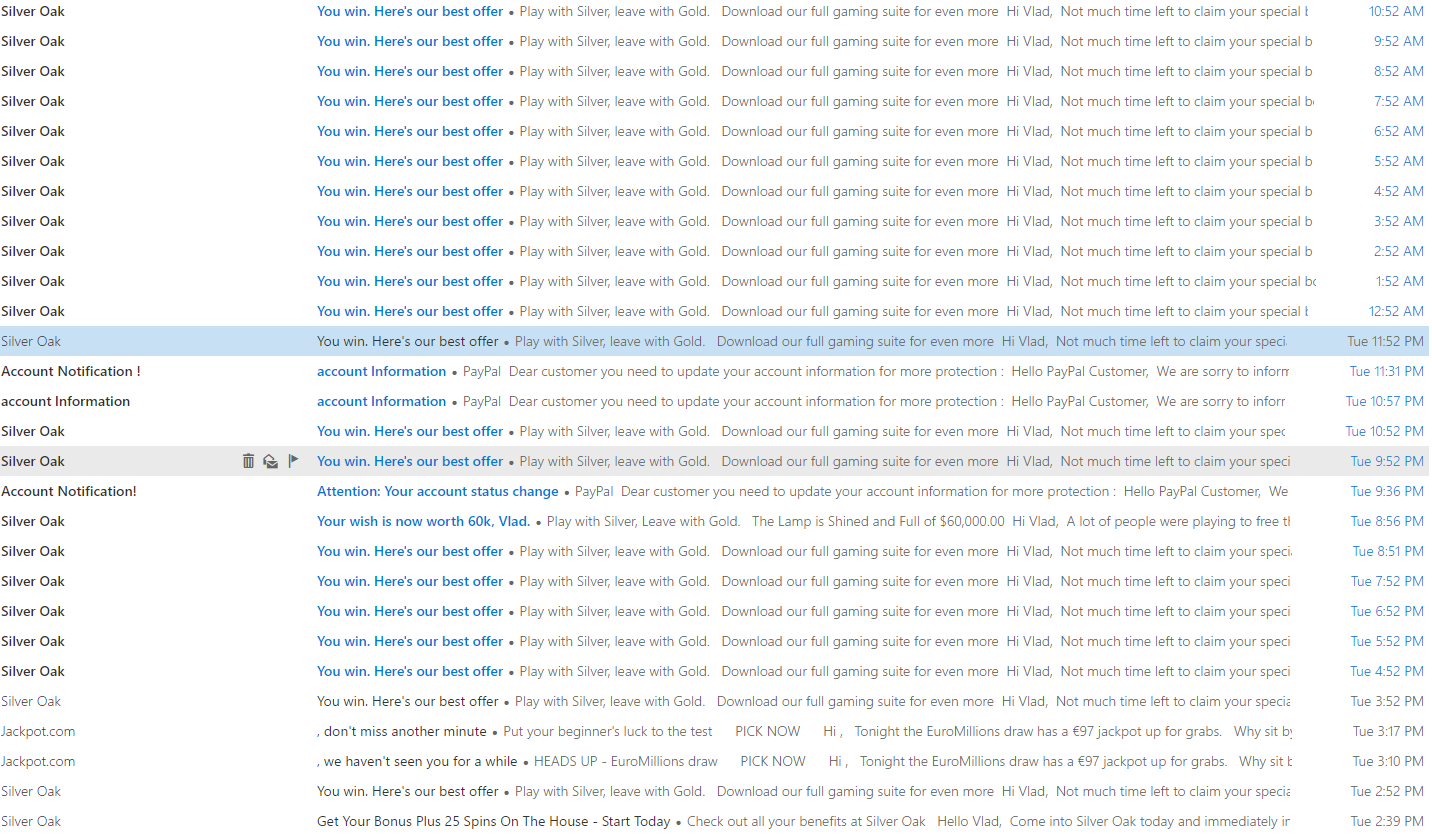This screenshot has height=834, width=1432.
Task: Select the 2:52 AM Silver Oak email
Action: point(716,251)
